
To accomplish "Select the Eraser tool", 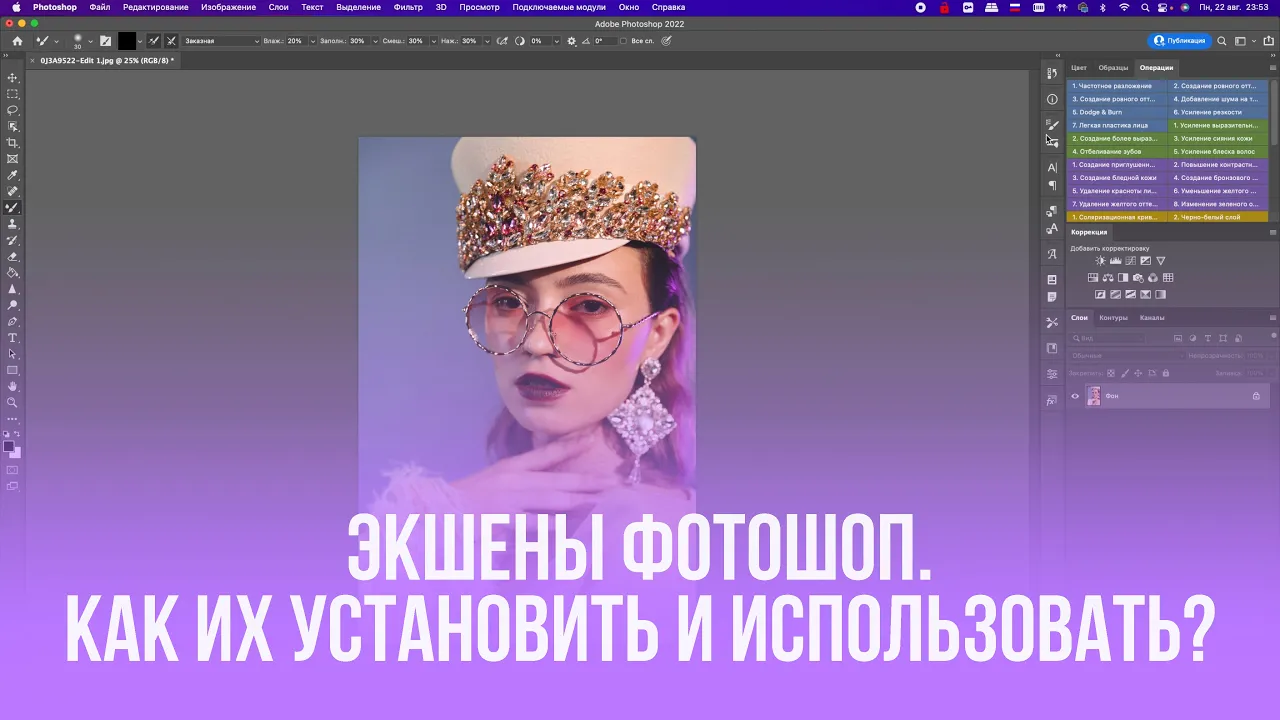I will [x=13, y=256].
